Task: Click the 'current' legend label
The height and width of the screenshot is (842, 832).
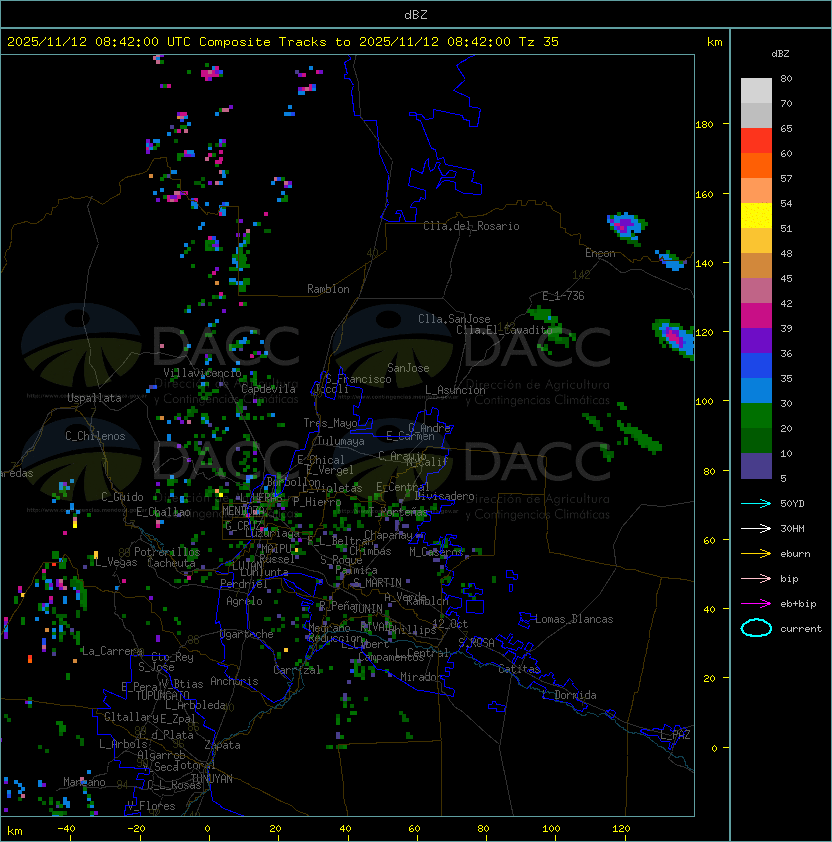Action: click(801, 629)
